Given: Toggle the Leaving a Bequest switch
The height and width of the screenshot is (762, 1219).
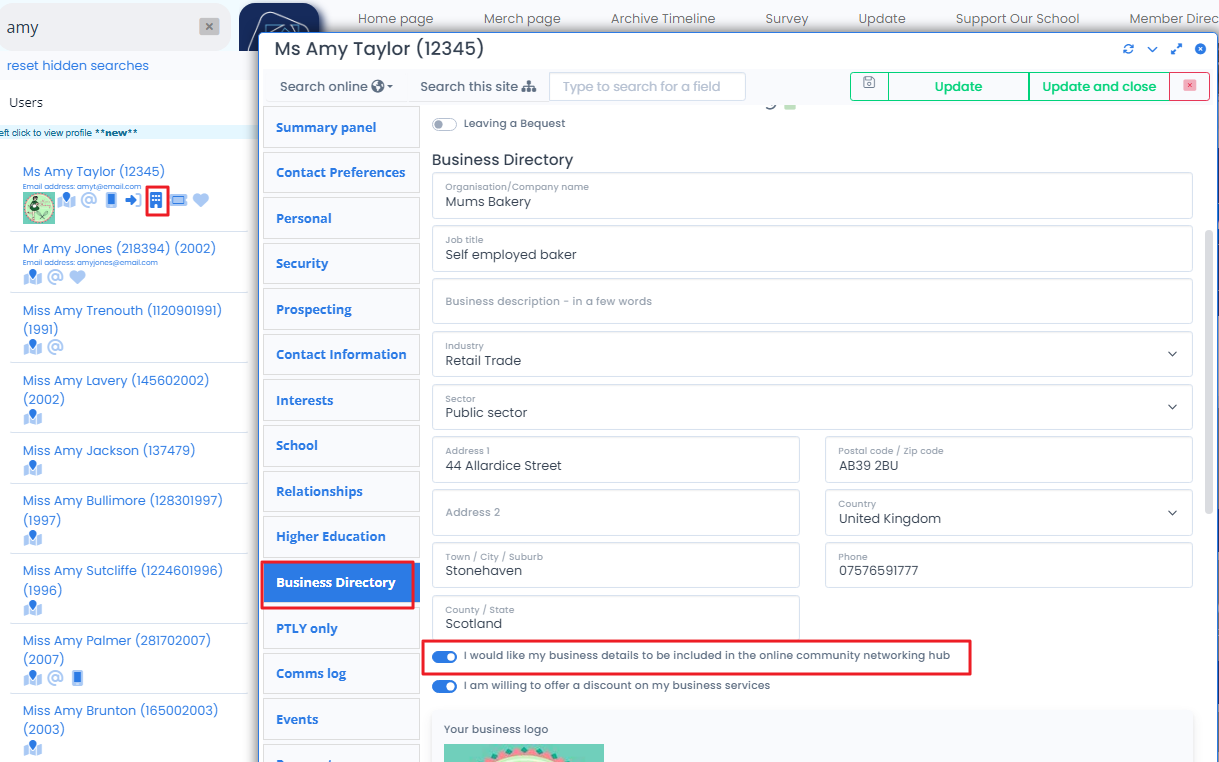Looking at the screenshot, I should pyautogui.click(x=444, y=124).
